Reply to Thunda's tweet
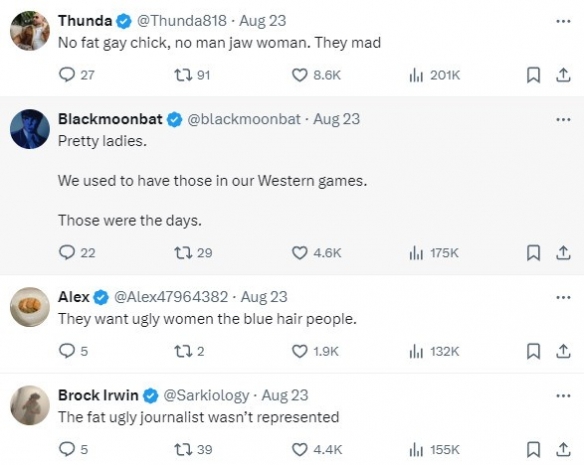Screen dimensions: 584x465 coord(76,75)
